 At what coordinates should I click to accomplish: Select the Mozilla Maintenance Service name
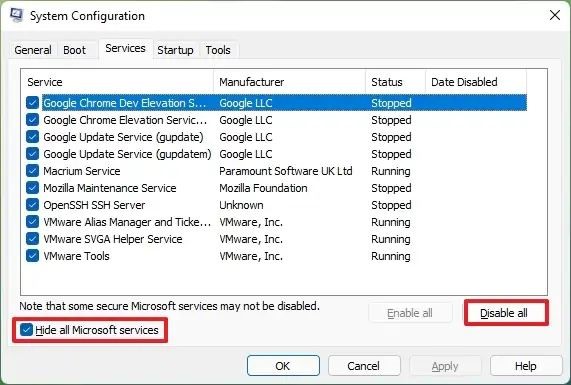coord(110,188)
